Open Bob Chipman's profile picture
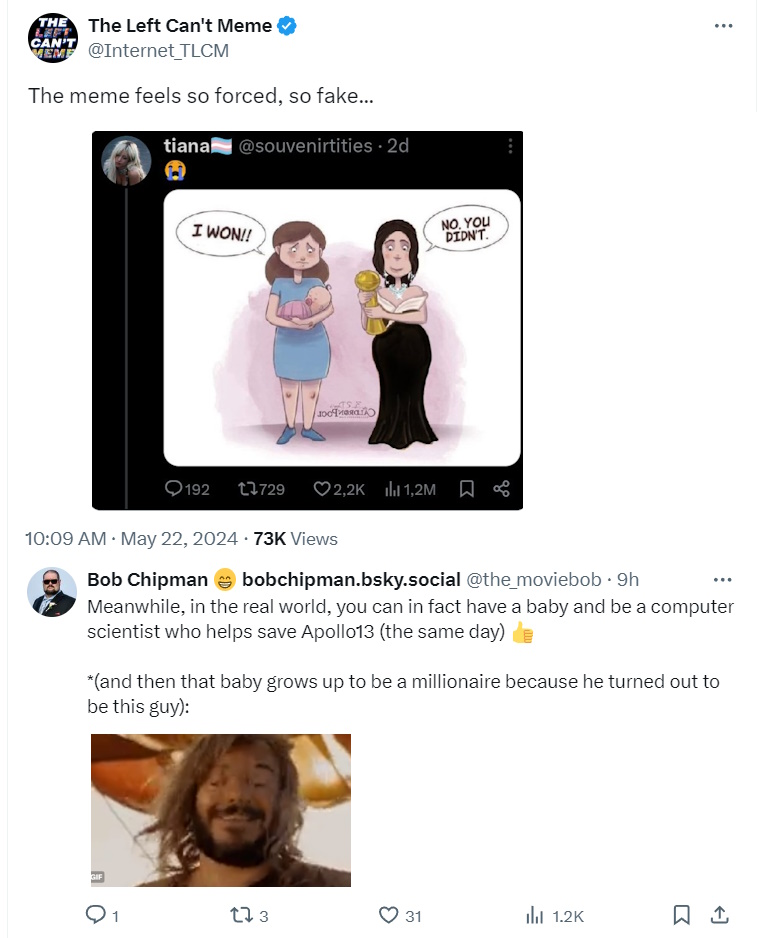Image resolution: width=764 pixels, height=938 pixels. click(51, 592)
